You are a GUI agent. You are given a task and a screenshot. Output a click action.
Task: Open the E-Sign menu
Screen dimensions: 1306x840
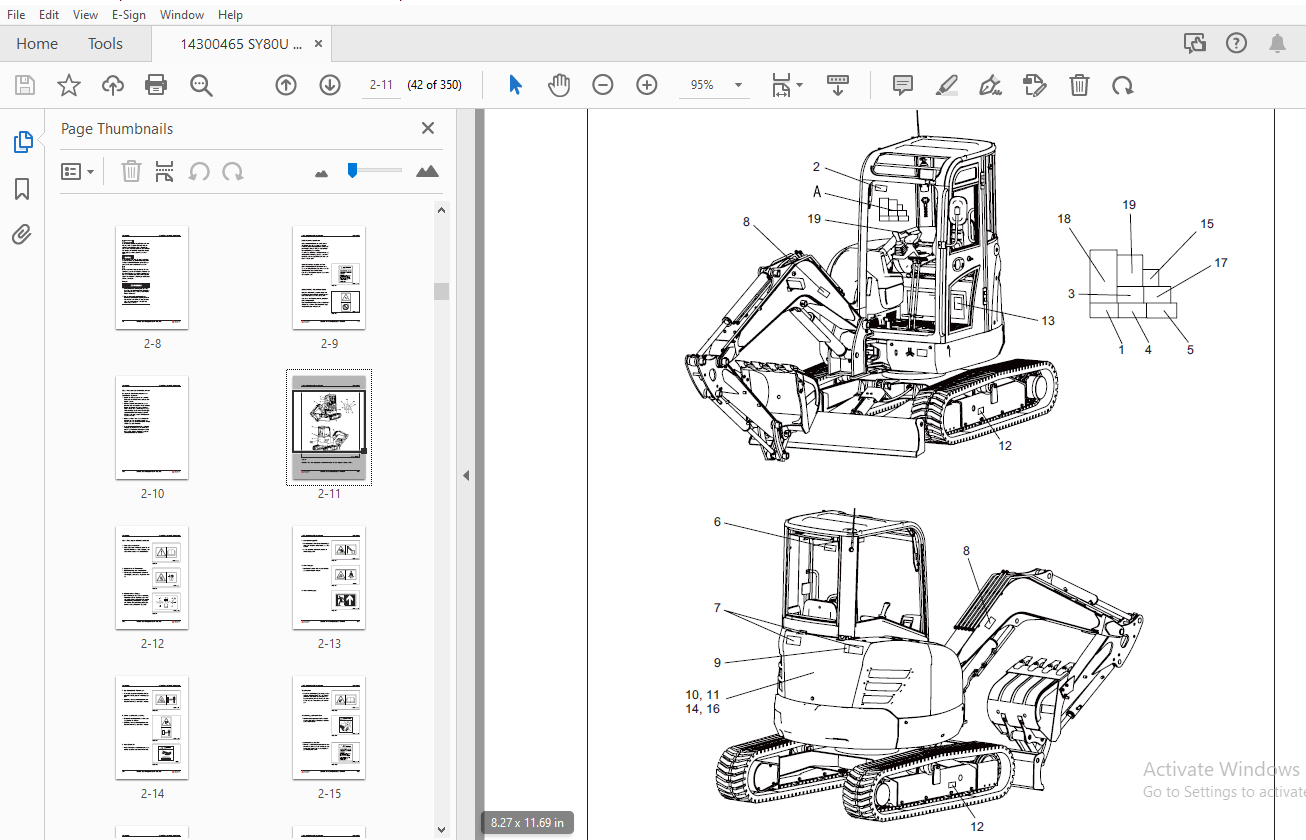[x=129, y=15]
